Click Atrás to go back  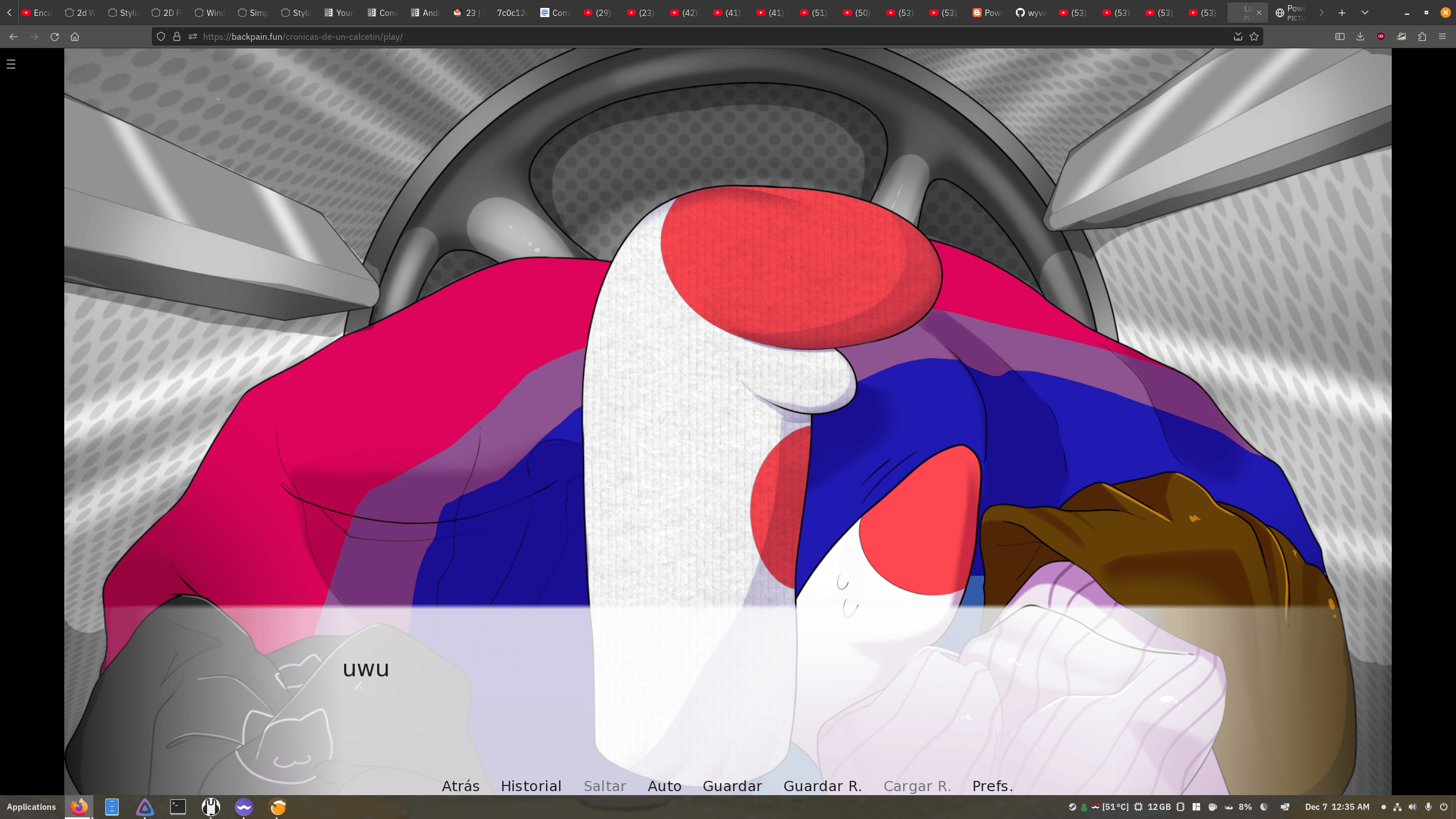(460, 786)
